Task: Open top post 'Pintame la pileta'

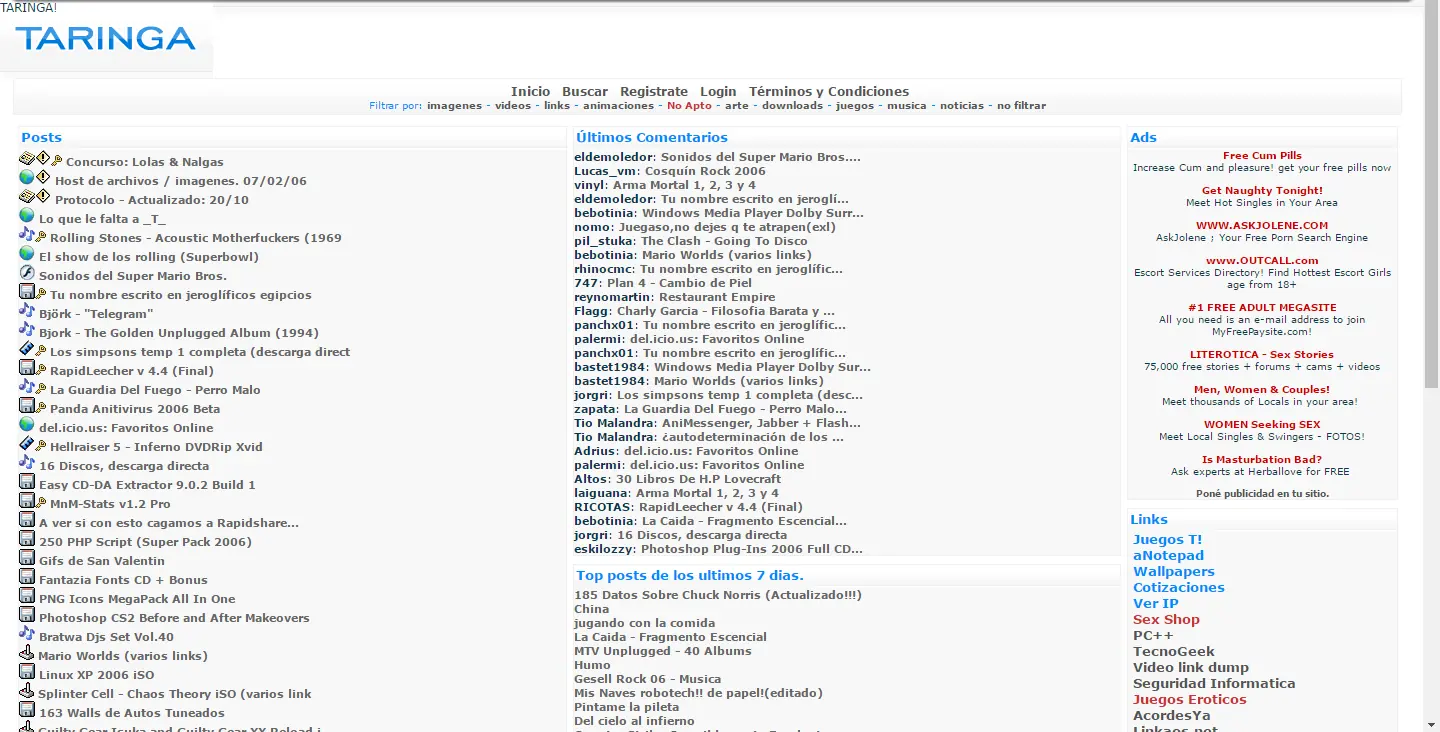Action: point(626,707)
